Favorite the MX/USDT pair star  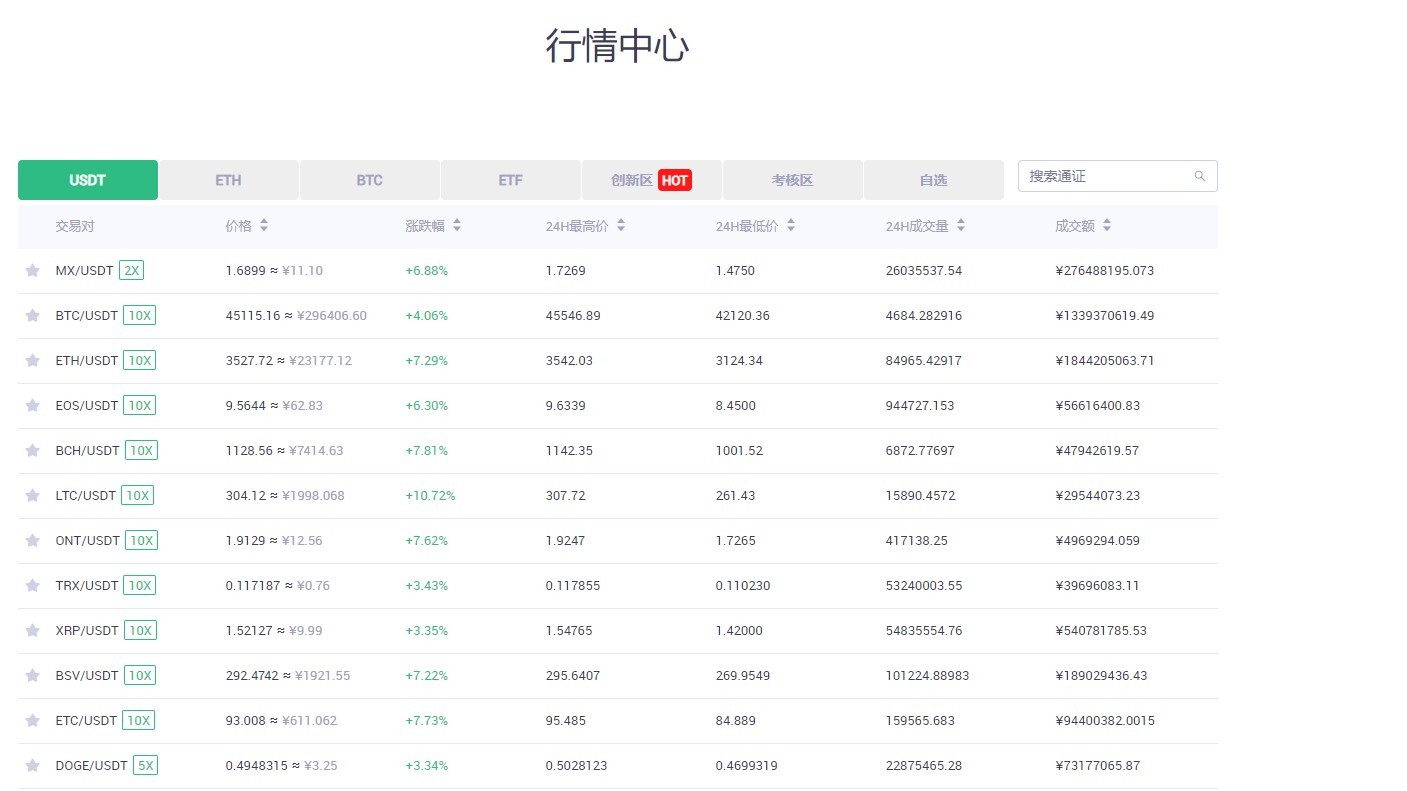[32, 270]
